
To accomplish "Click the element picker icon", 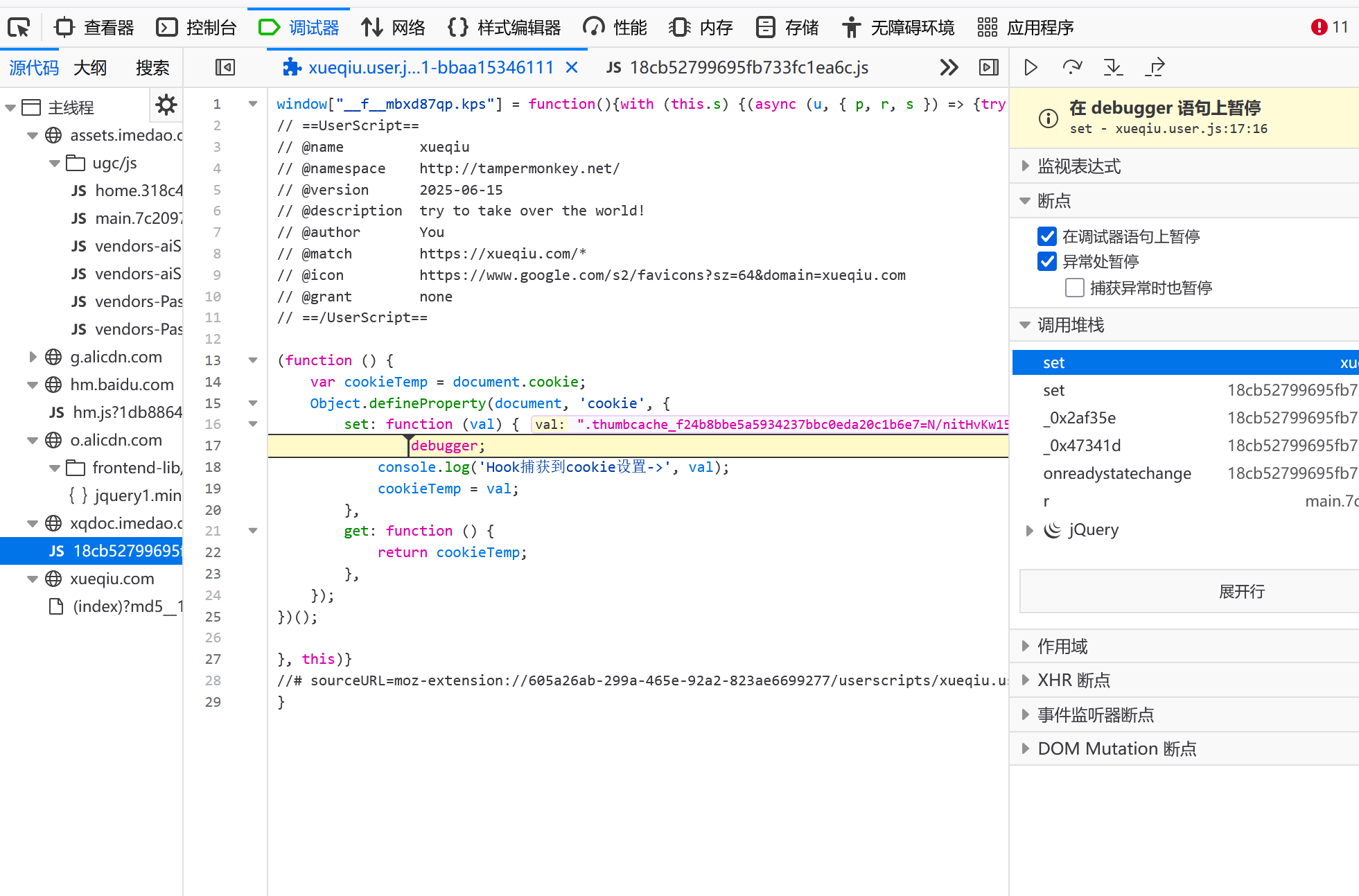I will coord(19,28).
